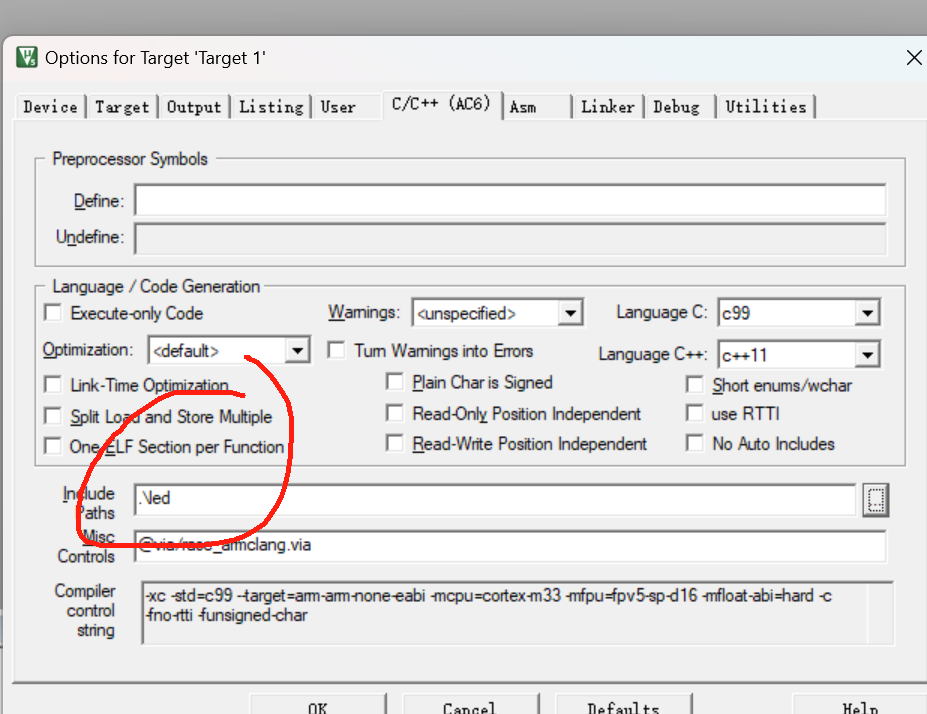Image resolution: width=927 pixels, height=714 pixels.
Task: Click the OK button
Action: tap(317, 706)
